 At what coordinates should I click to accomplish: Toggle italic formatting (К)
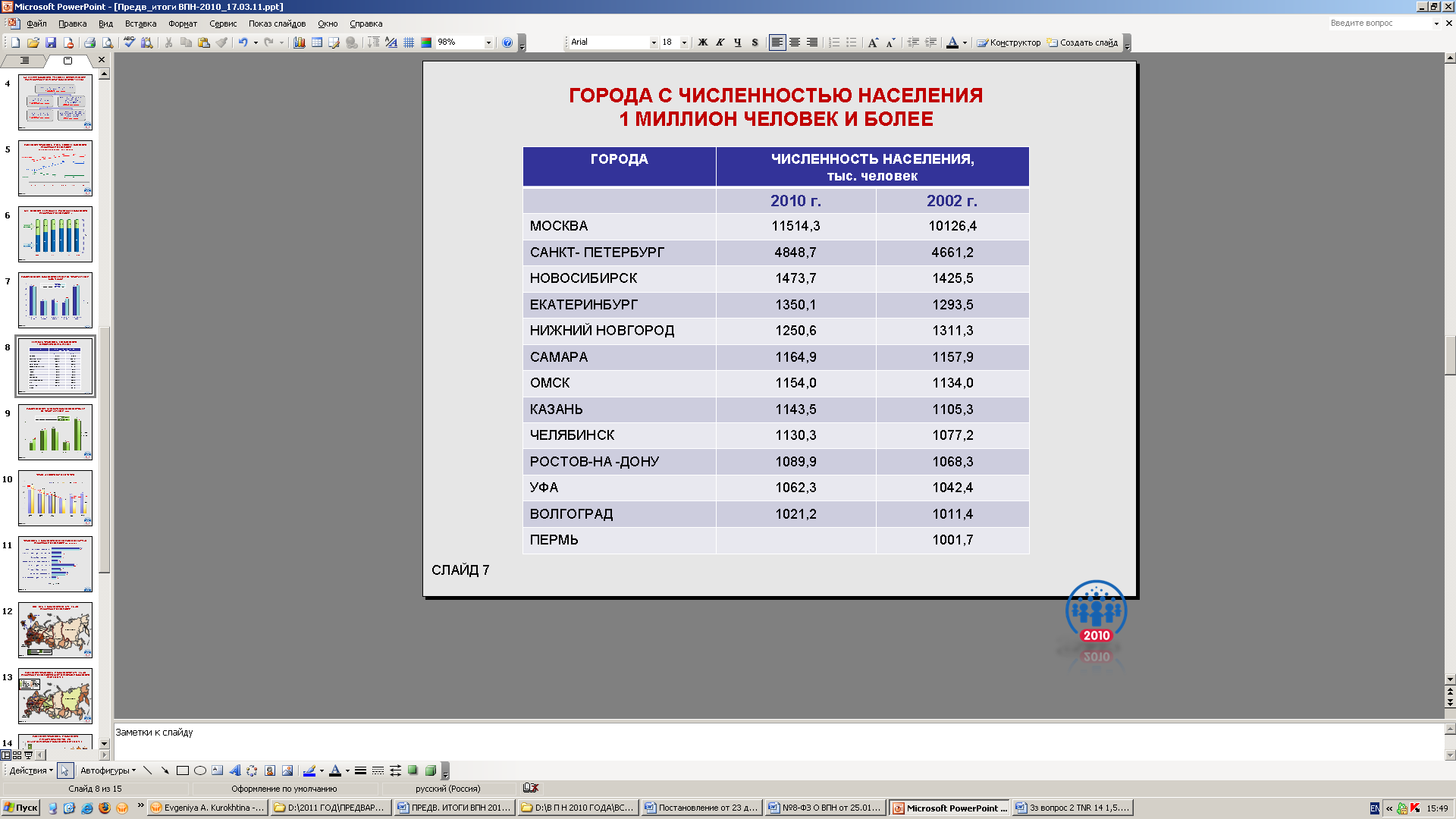[x=720, y=42]
